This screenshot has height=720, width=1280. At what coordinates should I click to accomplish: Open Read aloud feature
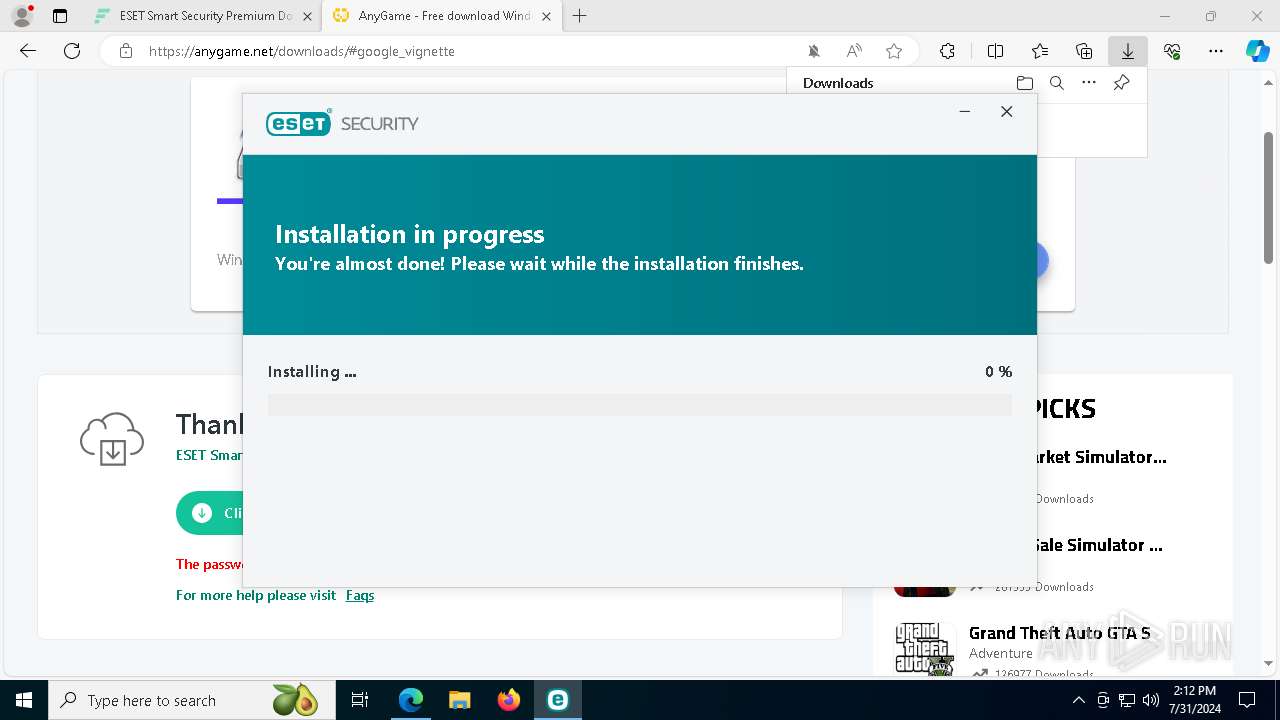pos(854,51)
